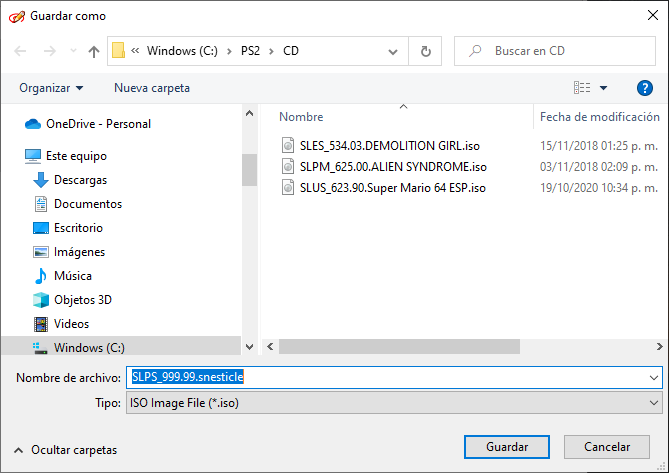Viewport: 669px width, 473px height.
Task: Open Escritorio in the sidebar
Action: (x=78, y=228)
